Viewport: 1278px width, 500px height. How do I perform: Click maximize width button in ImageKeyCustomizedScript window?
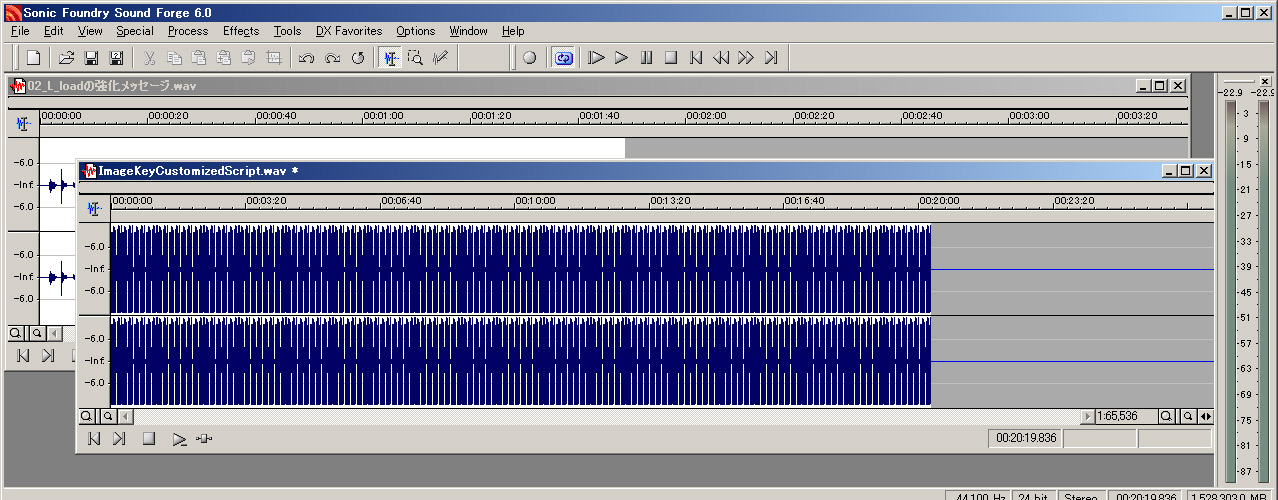(x=1206, y=416)
